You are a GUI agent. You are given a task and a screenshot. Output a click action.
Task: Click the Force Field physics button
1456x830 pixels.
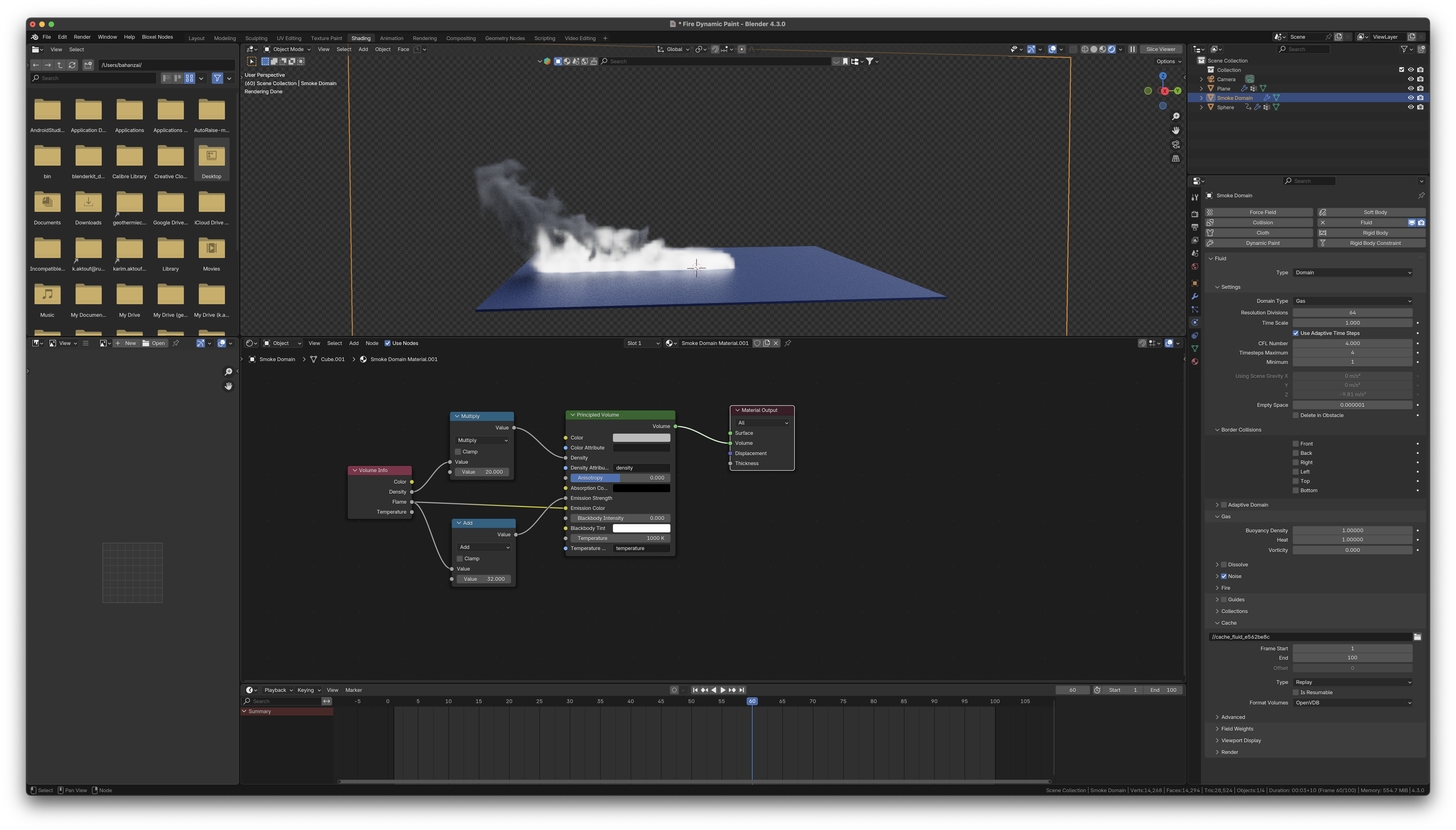1259,213
